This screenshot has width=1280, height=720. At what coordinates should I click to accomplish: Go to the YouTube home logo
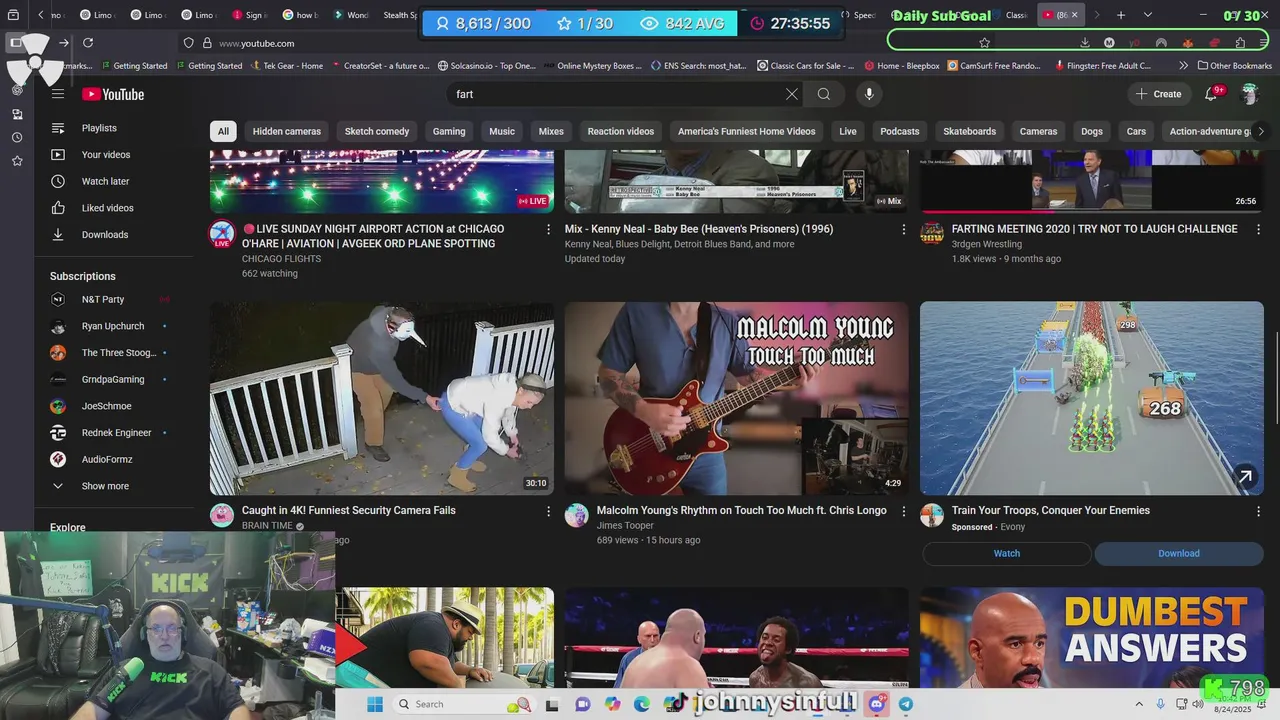point(113,94)
